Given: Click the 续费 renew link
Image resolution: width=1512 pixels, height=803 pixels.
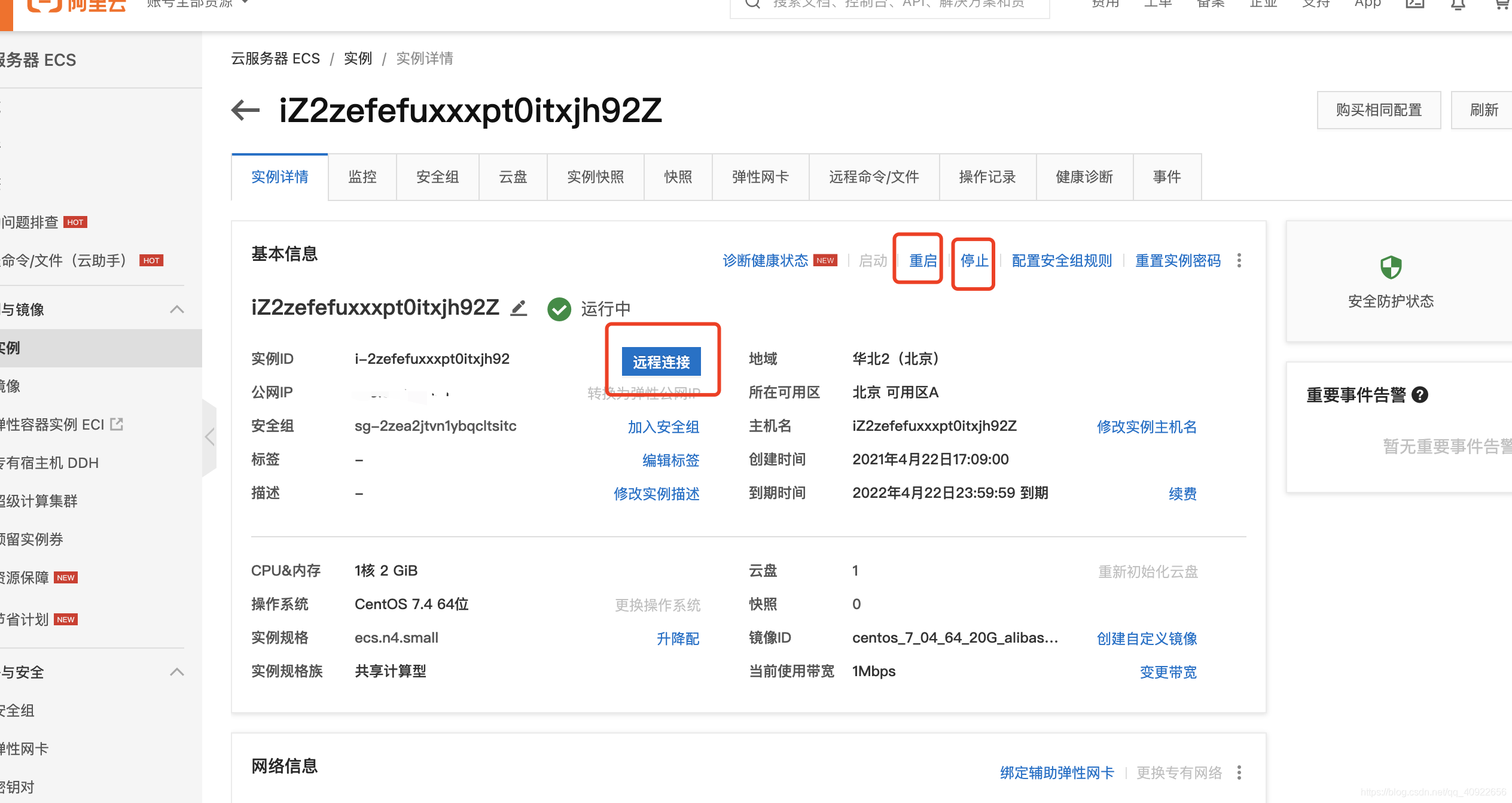Looking at the screenshot, I should point(1183,494).
